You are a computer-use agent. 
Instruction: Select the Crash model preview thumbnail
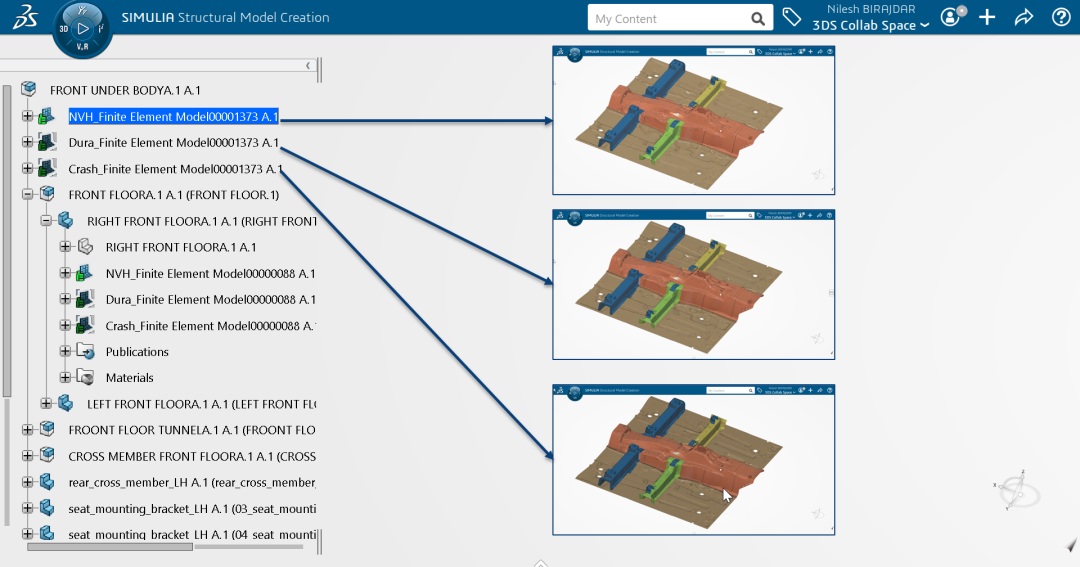(694, 460)
